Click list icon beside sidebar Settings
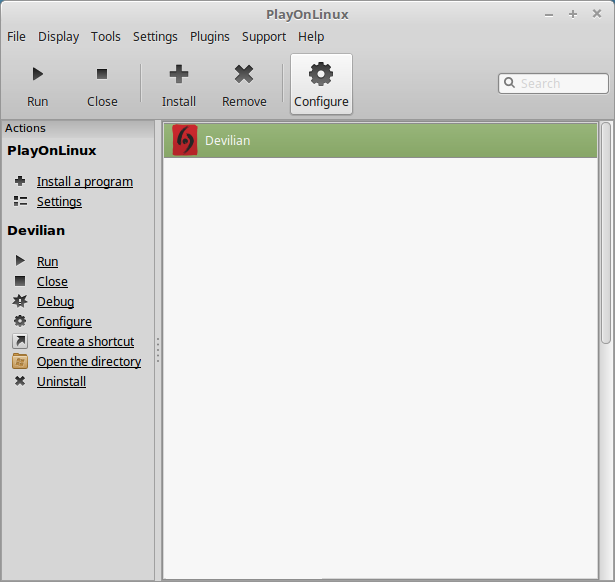This screenshot has height=582, width=615. click(x=20, y=201)
